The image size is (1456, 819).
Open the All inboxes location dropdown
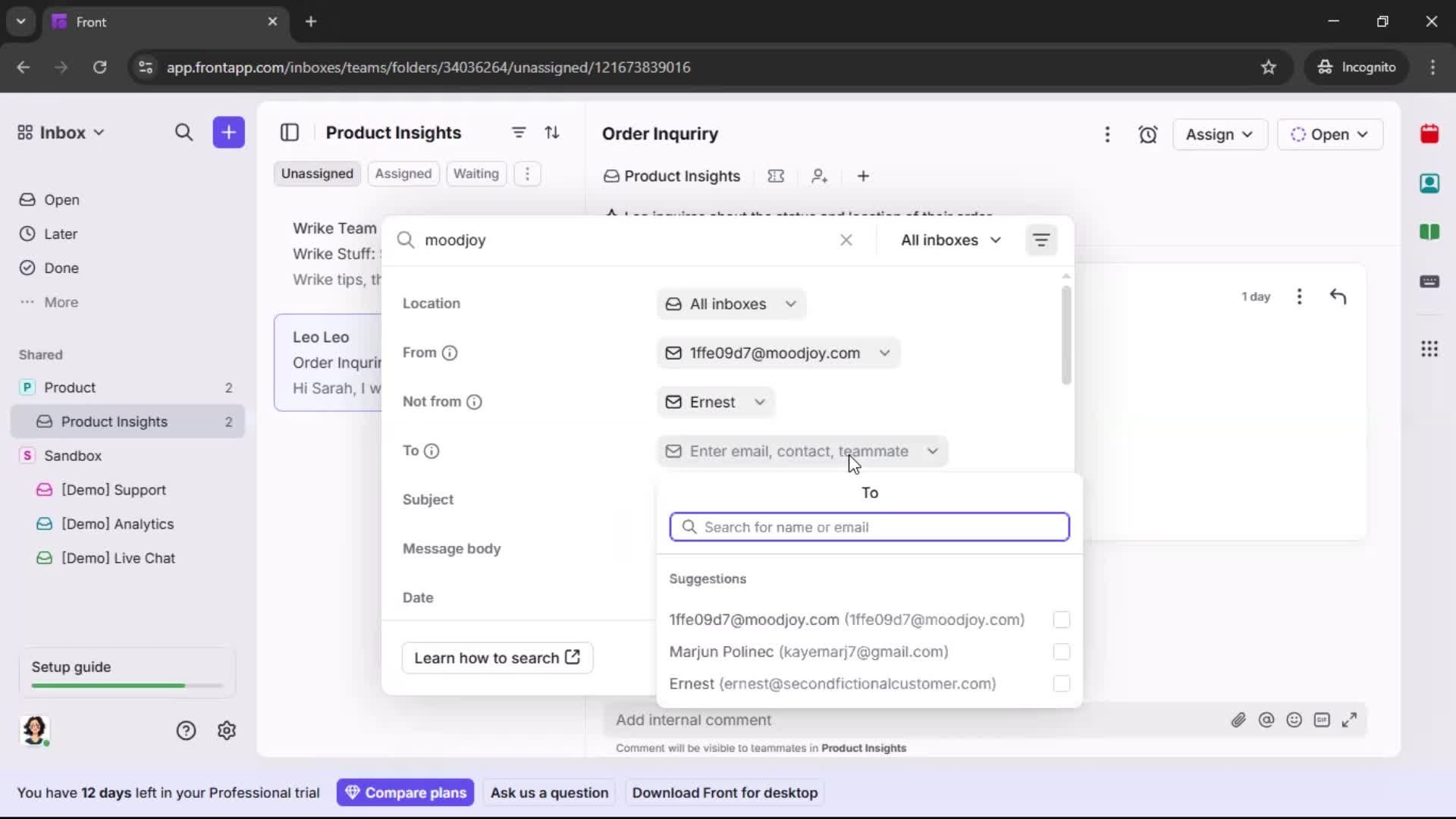(730, 303)
